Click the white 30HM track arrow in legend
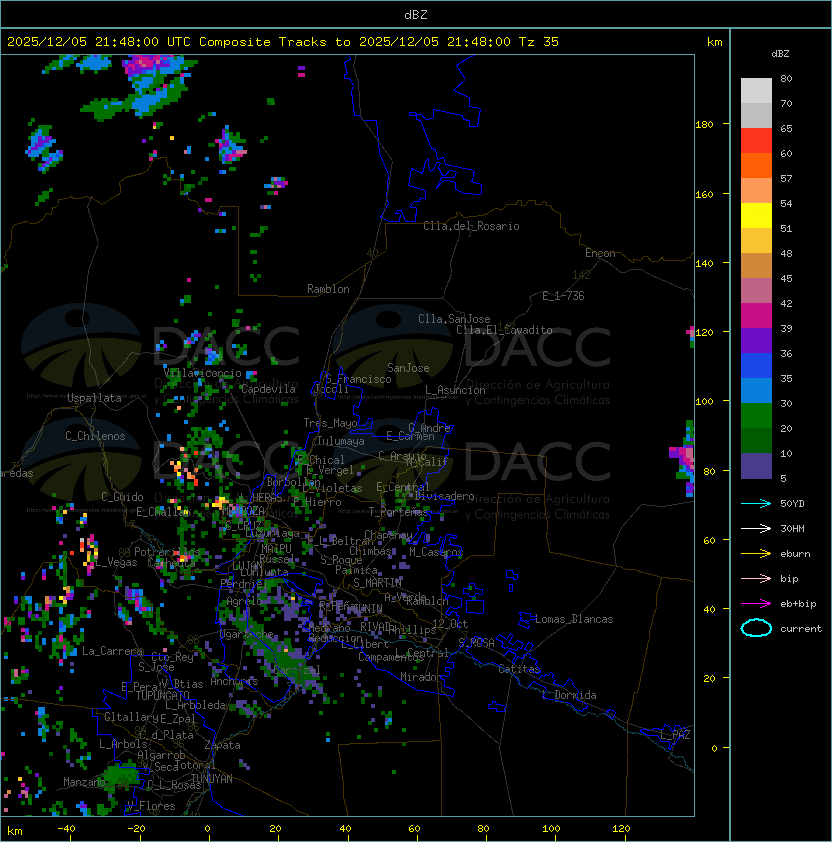Image resolution: width=832 pixels, height=842 pixels. point(756,528)
